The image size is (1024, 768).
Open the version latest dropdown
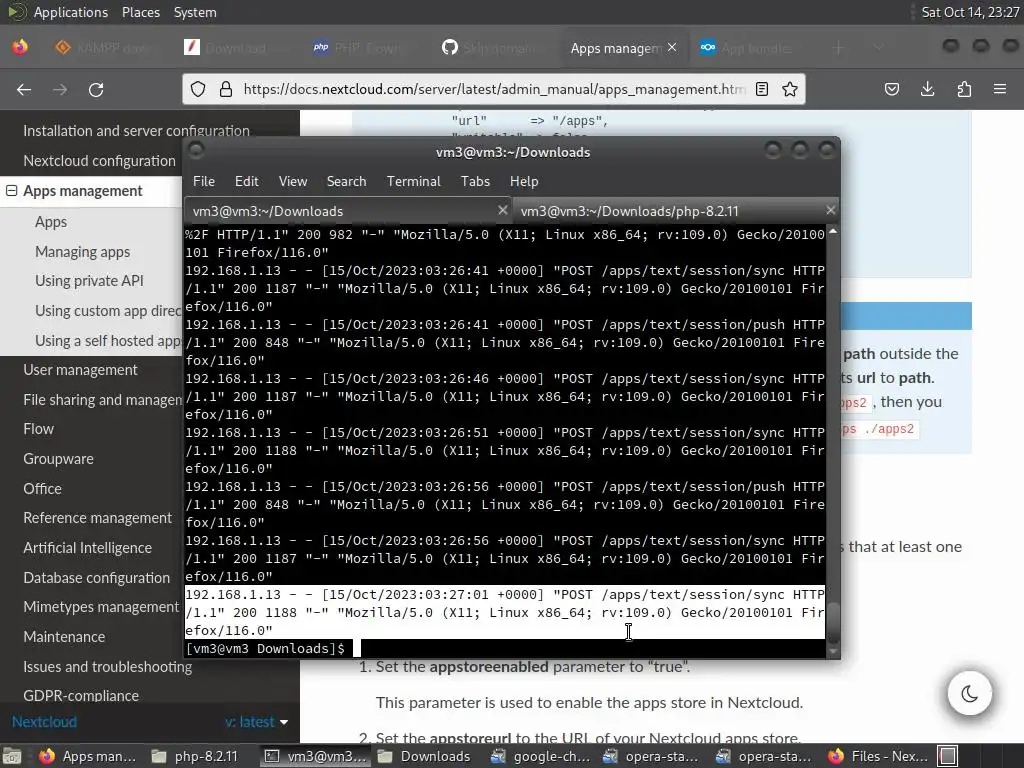256,722
